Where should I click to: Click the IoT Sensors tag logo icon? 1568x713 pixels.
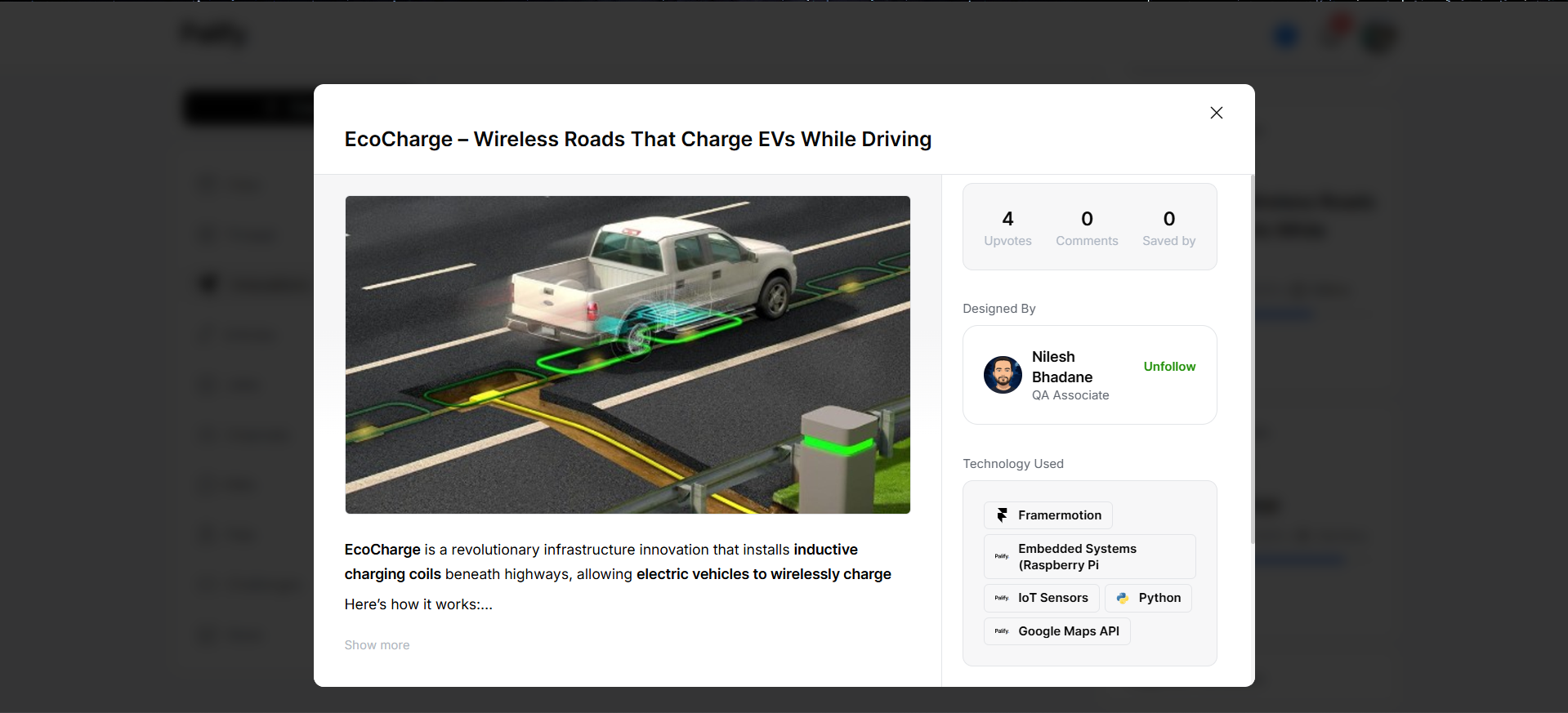tap(1002, 598)
